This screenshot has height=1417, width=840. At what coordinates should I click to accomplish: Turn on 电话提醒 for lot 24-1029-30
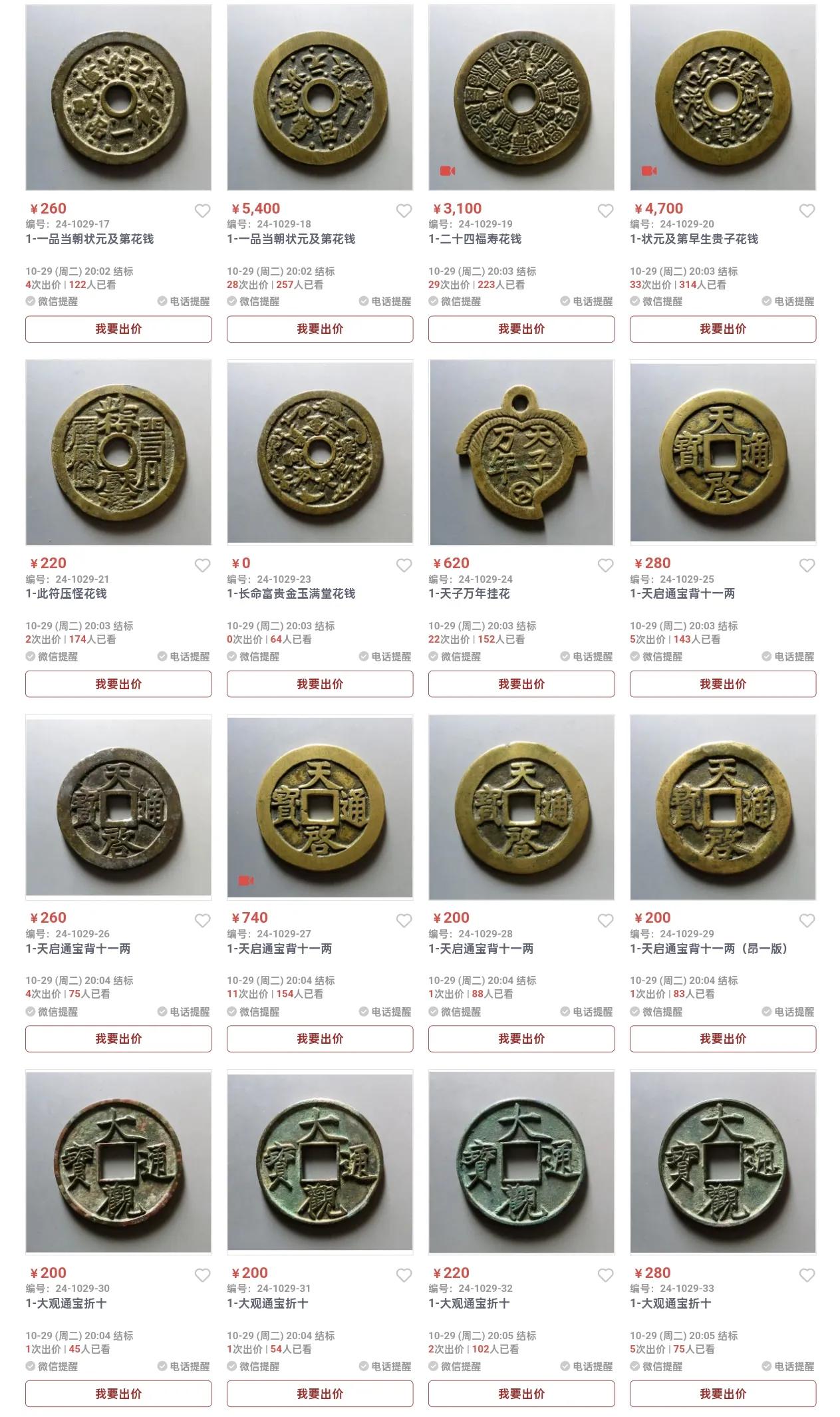(x=184, y=1366)
